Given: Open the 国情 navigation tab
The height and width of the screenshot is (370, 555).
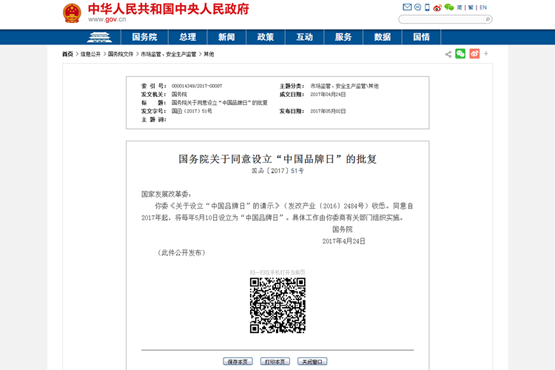Looking at the screenshot, I should point(421,37).
